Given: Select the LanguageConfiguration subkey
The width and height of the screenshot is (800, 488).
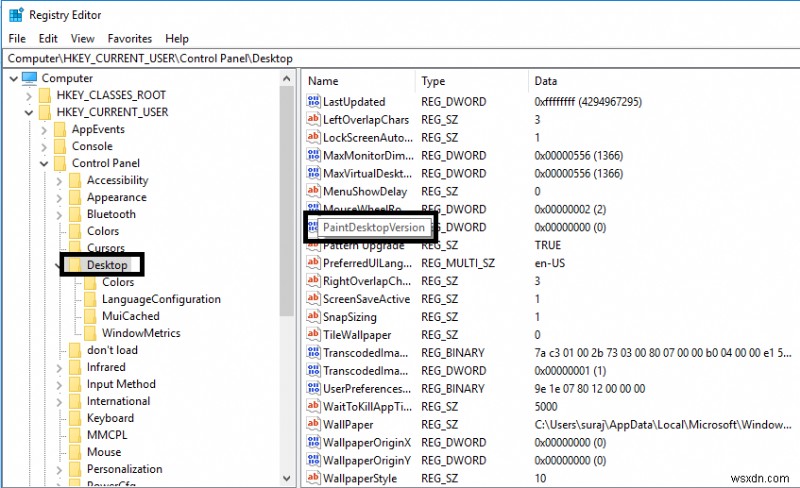Looking at the screenshot, I should [x=161, y=299].
